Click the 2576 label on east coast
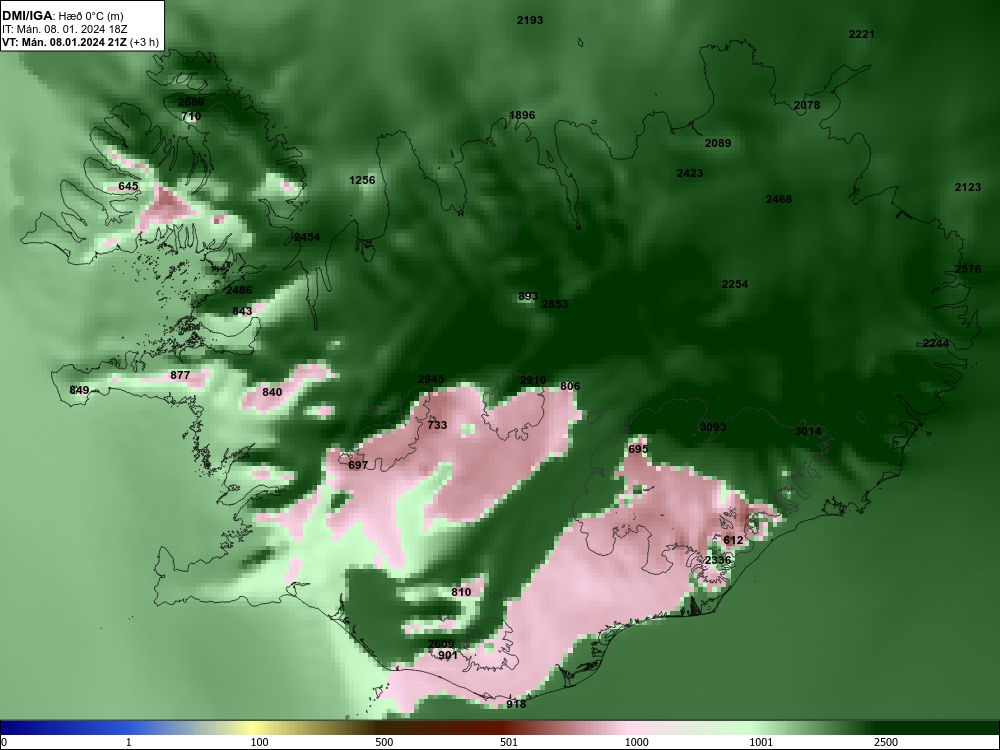 967,269
